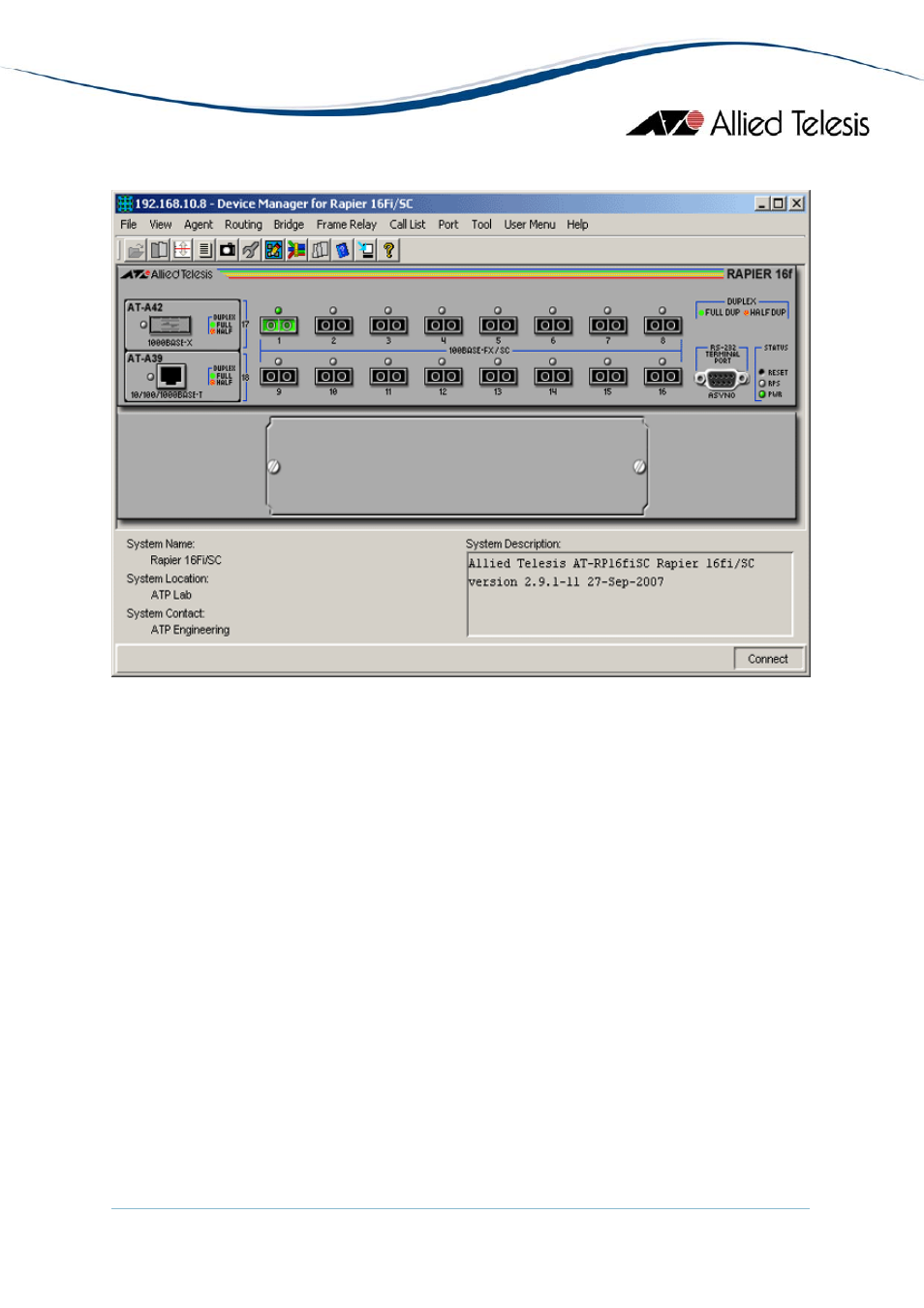
Task: Open the Tool menu
Action: click(x=481, y=224)
